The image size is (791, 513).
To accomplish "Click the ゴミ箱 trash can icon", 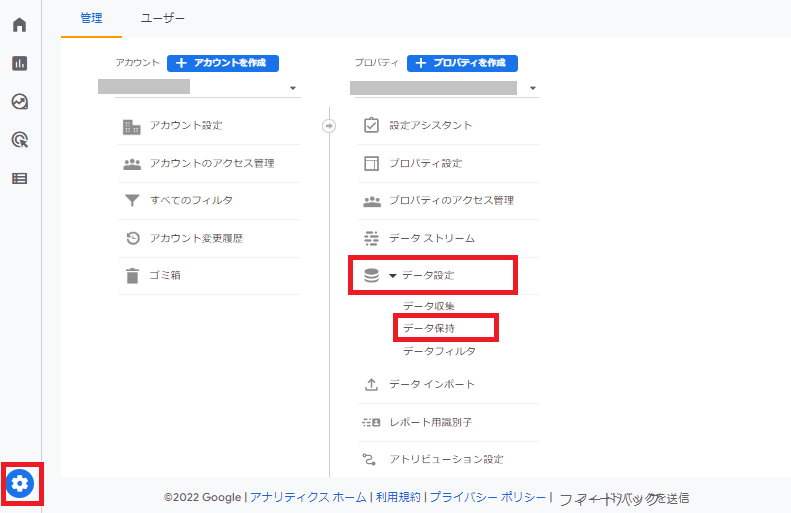I will [x=132, y=276].
